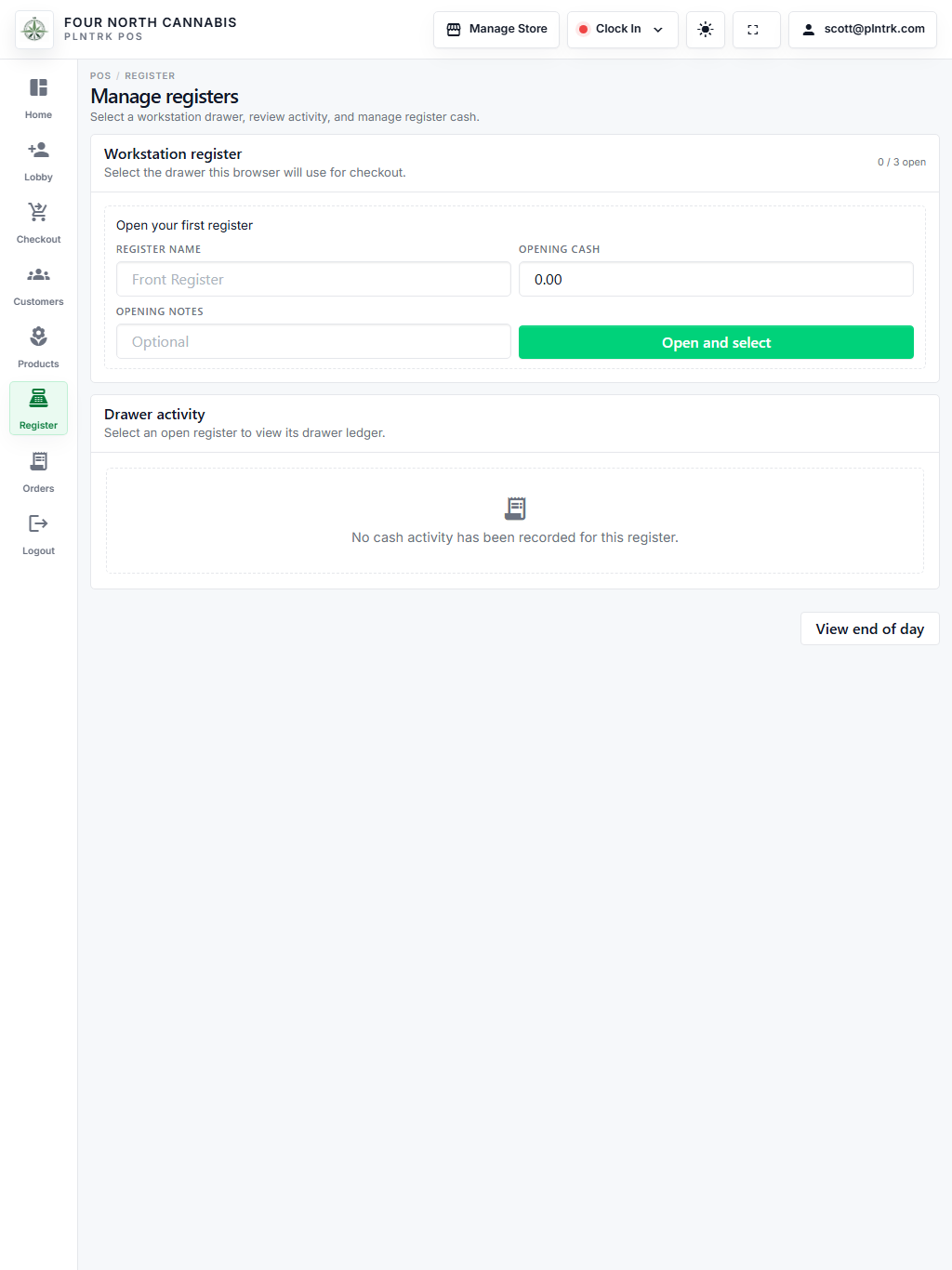
Task: Click the Manage Store button
Action: coord(496,30)
